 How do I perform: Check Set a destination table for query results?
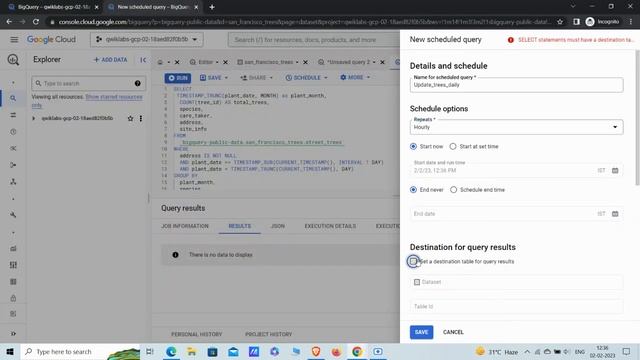tap(413, 261)
